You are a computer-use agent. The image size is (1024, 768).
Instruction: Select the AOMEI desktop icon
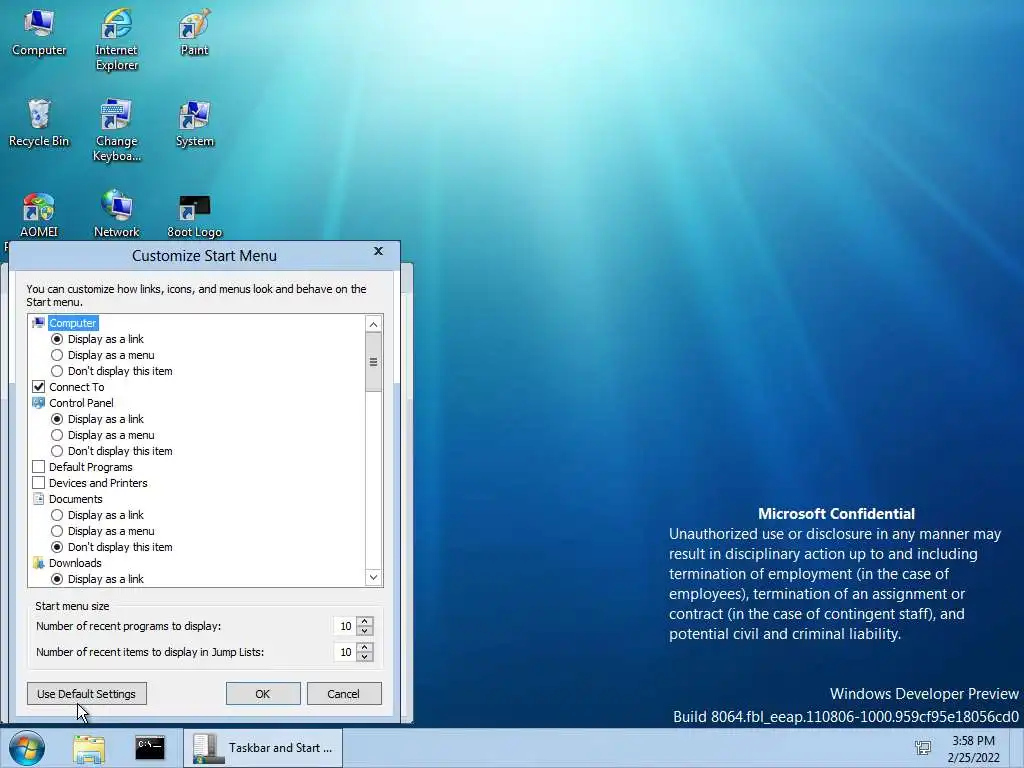point(39,215)
